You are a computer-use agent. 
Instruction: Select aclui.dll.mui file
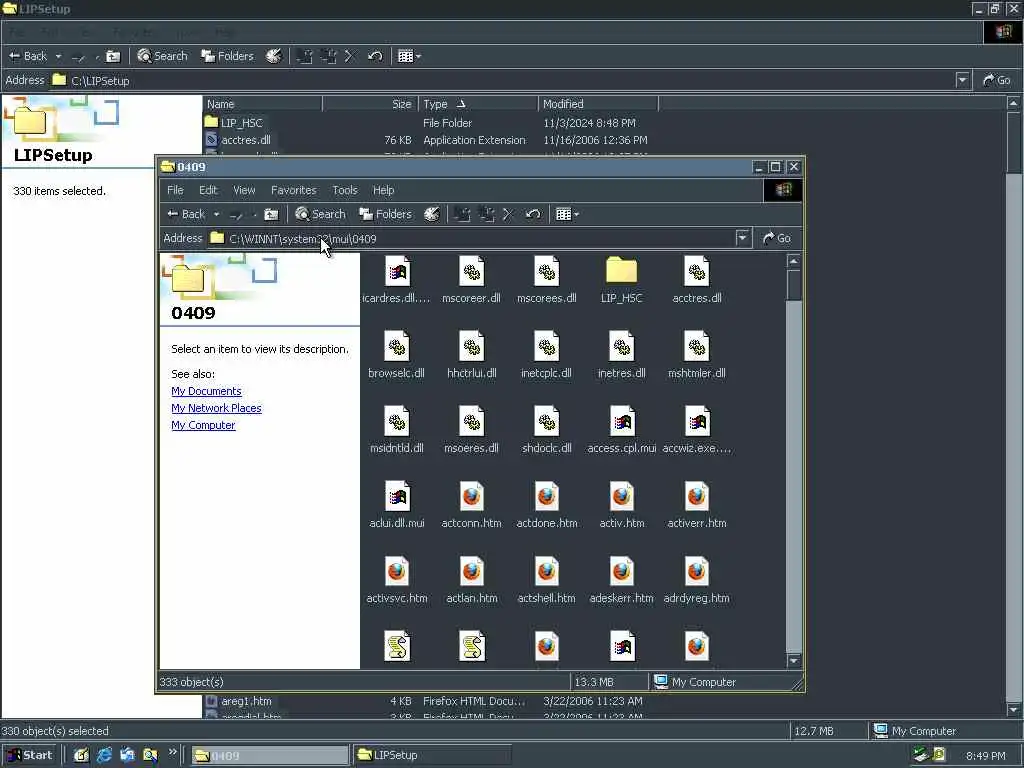click(396, 505)
